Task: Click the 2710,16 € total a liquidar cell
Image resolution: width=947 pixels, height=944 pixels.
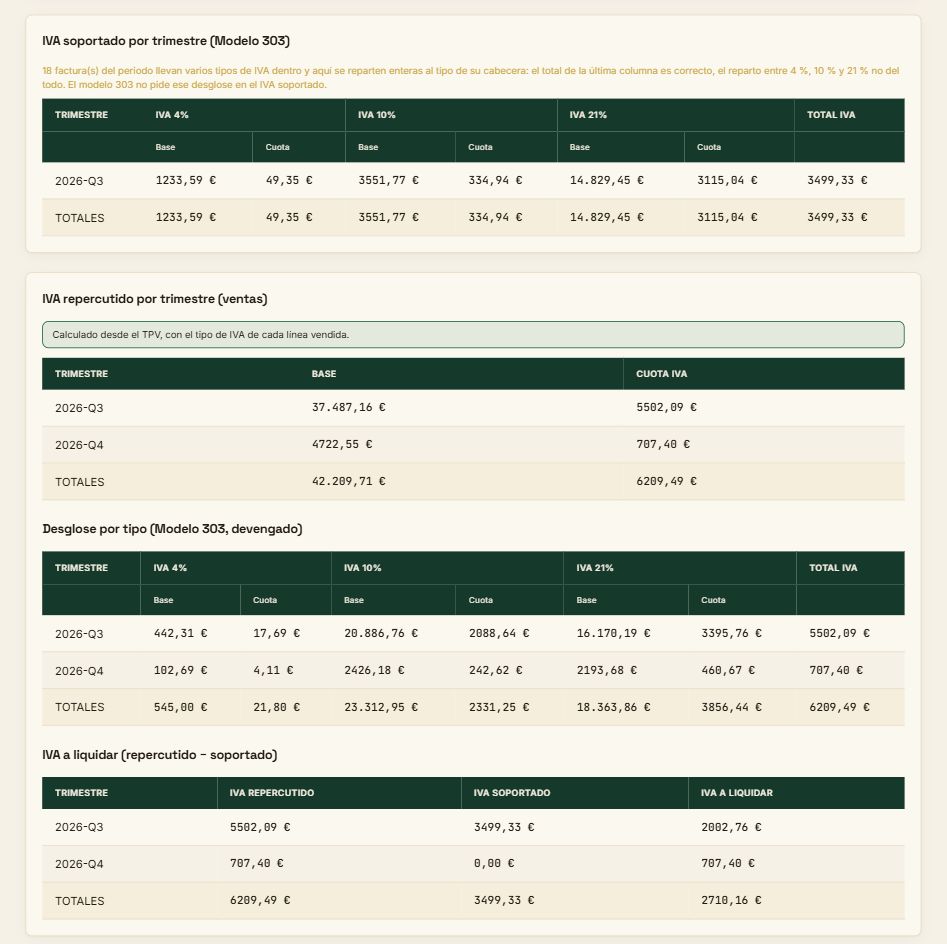Action: (731, 900)
